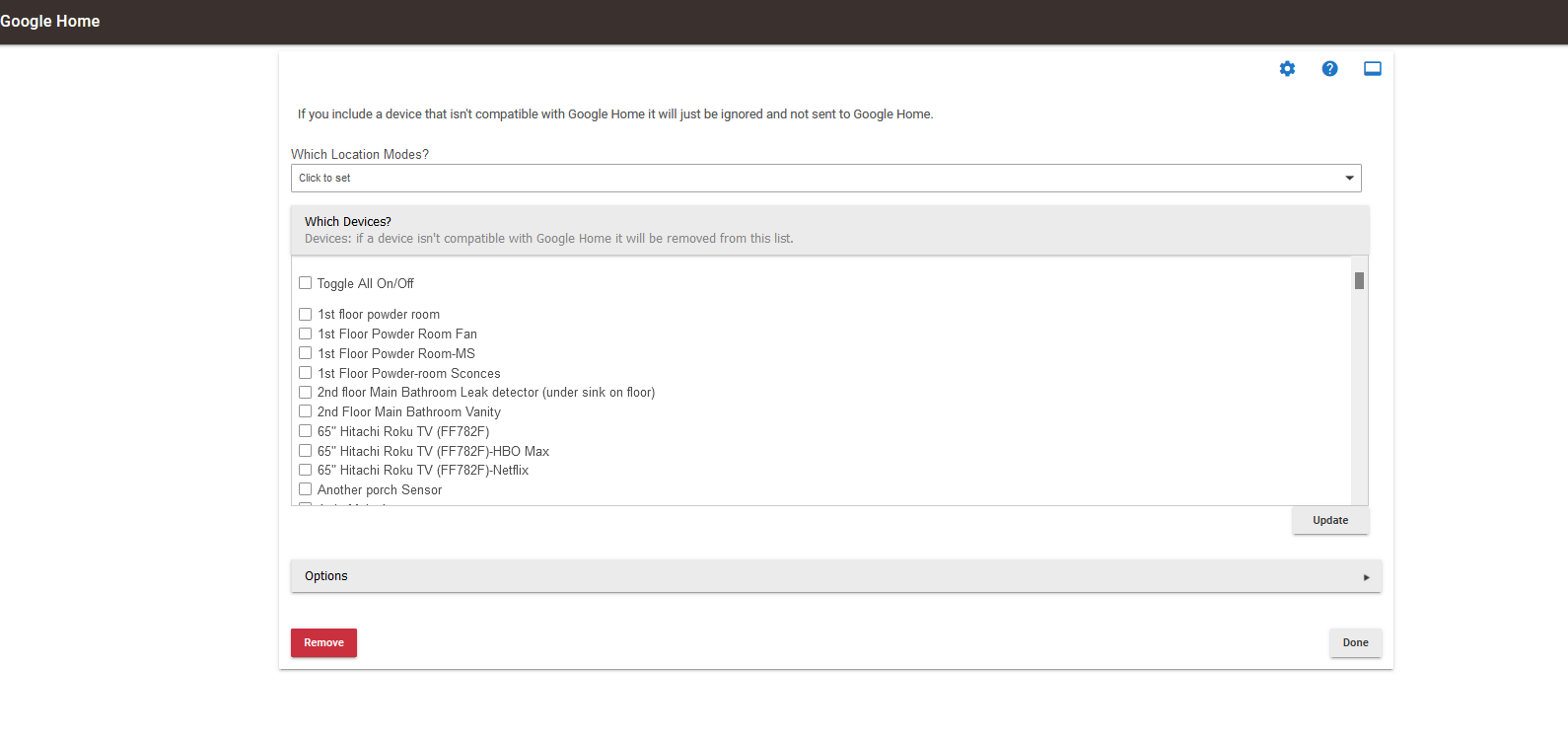1568x742 pixels.
Task: Select 2nd Floor Main Bathroom Vanity checkbox
Action: [x=305, y=411]
